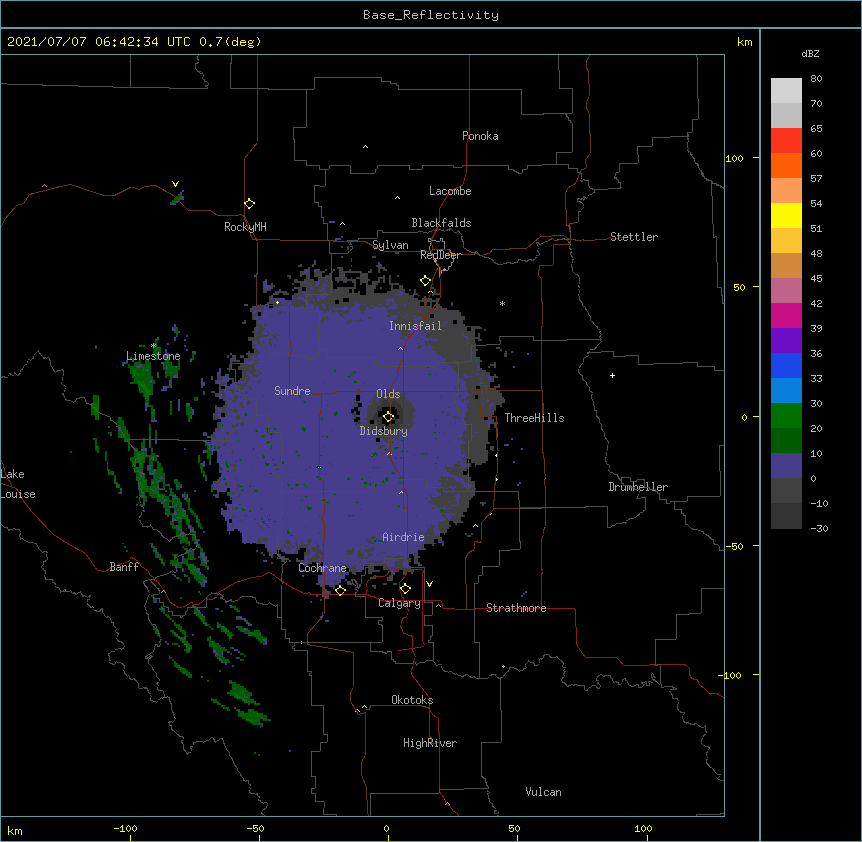Click the Banff label
The image size is (862, 842).
pyautogui.click(x=124, y=567)
